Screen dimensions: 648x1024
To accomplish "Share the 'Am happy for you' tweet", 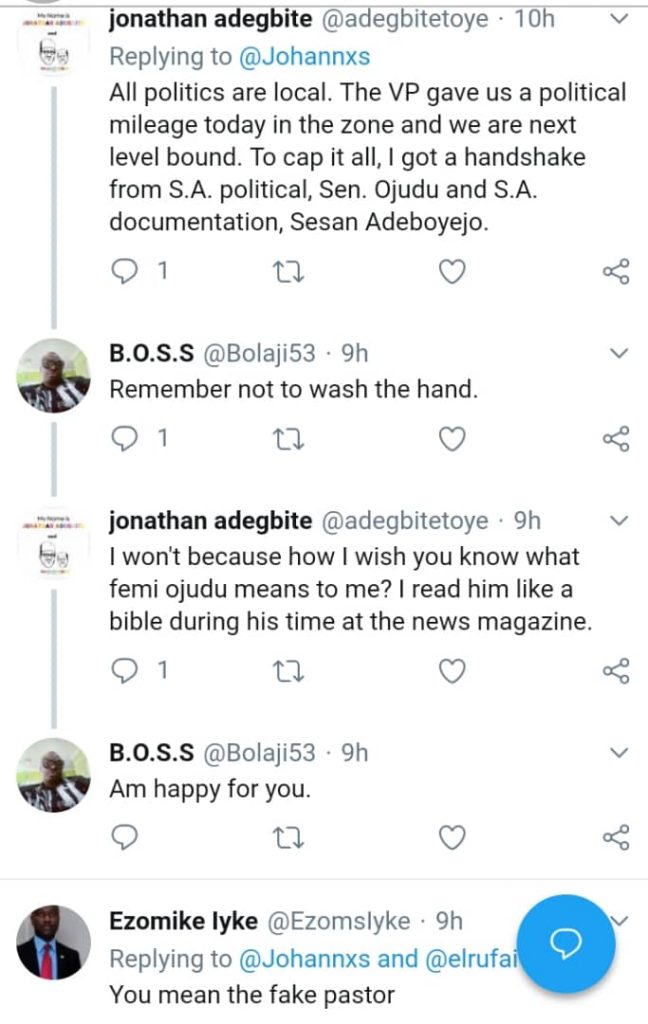I will [x=616, y=836].
